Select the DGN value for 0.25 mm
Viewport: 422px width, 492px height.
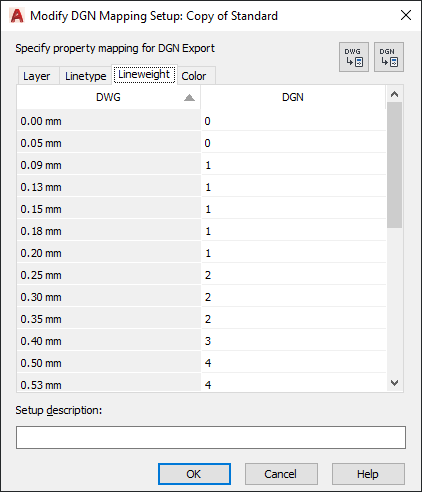293,275
